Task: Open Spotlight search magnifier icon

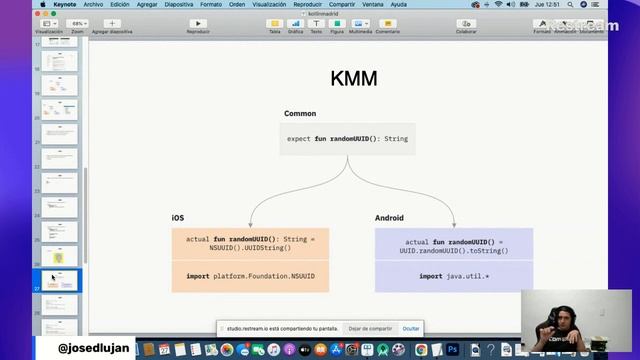Action: pos(570,4)
